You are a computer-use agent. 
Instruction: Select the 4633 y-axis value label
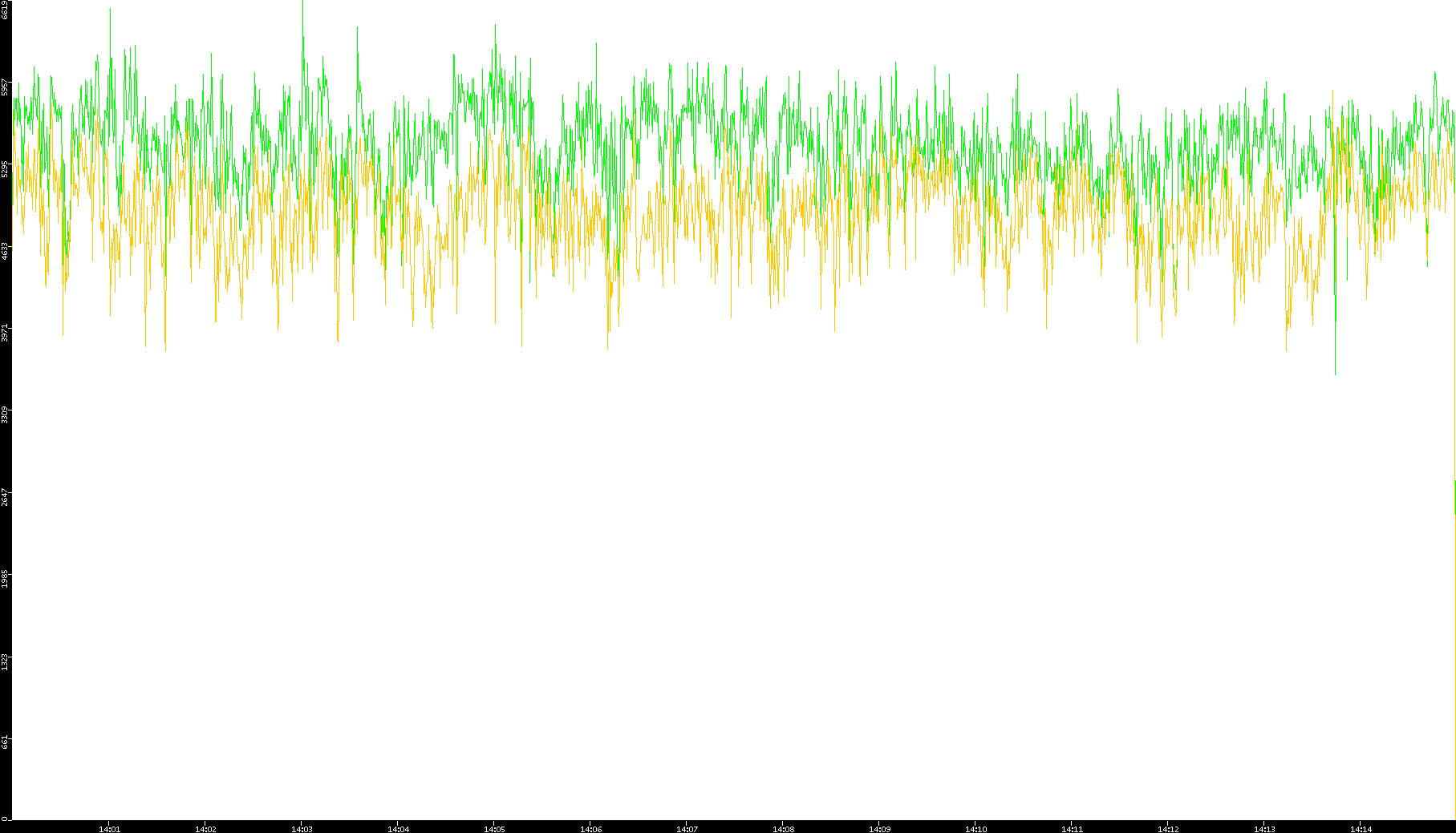coord(6,250)
